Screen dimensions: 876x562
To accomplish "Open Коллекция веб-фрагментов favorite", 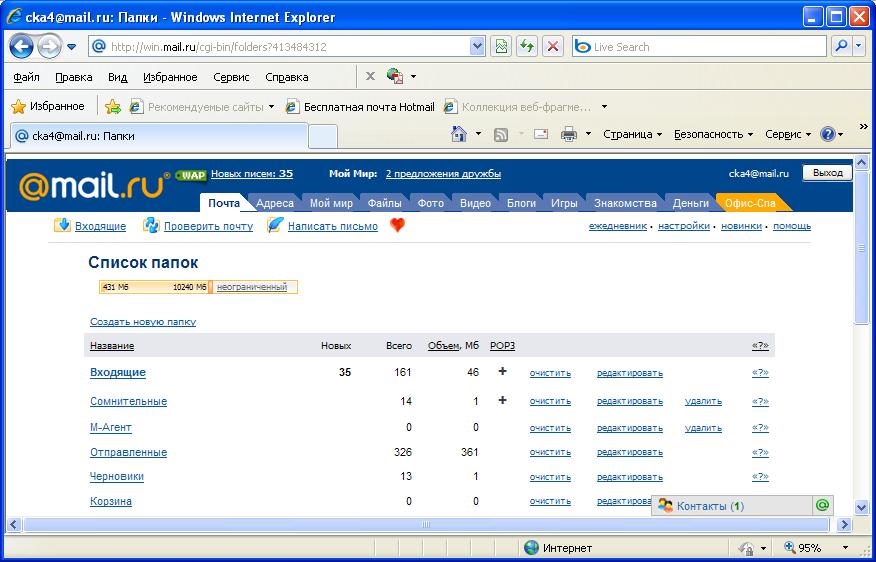I will (x=517, y=106).
